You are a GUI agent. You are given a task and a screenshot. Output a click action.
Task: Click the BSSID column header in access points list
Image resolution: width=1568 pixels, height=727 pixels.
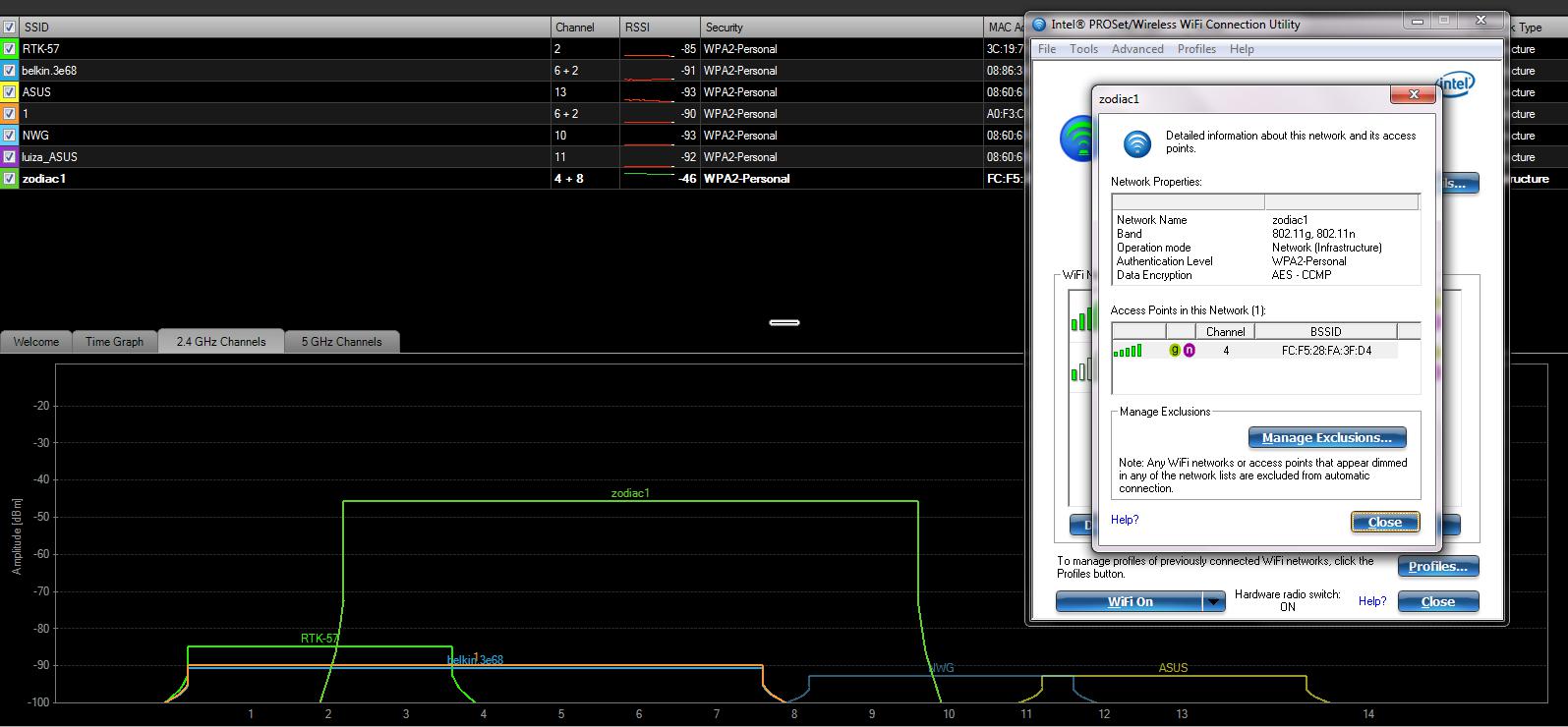tap(1325, 332)
